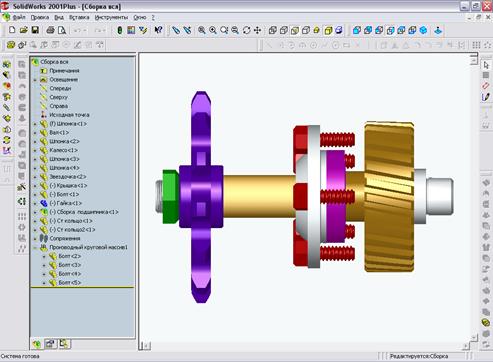This screenshot has width=493, height=362.
Task: Select the Rotate View tool
Action: pyautogui.click(x=246, y=30)
